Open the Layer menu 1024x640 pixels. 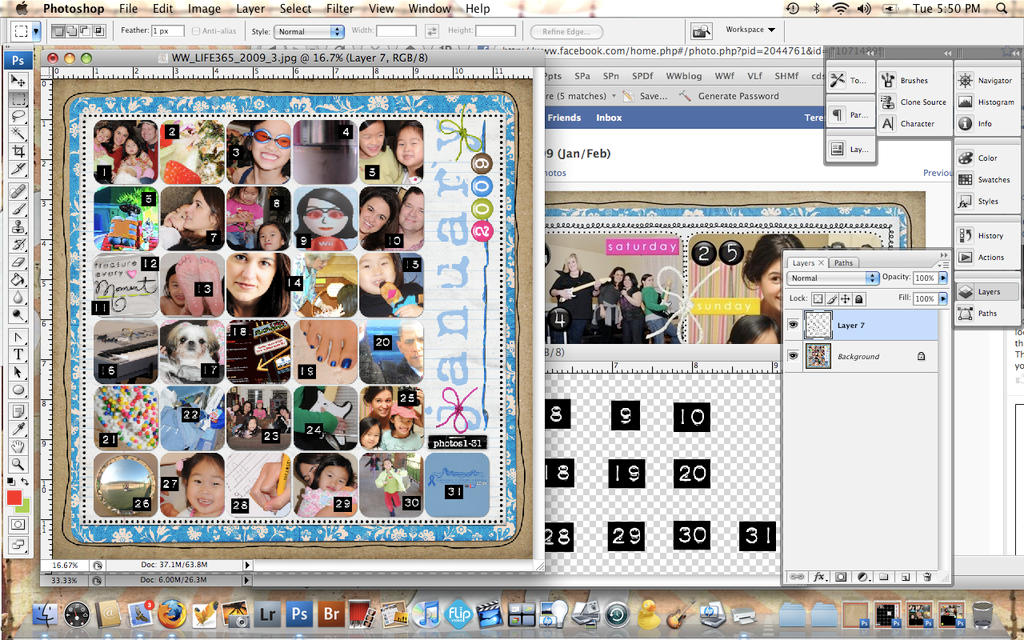[250, 8]
